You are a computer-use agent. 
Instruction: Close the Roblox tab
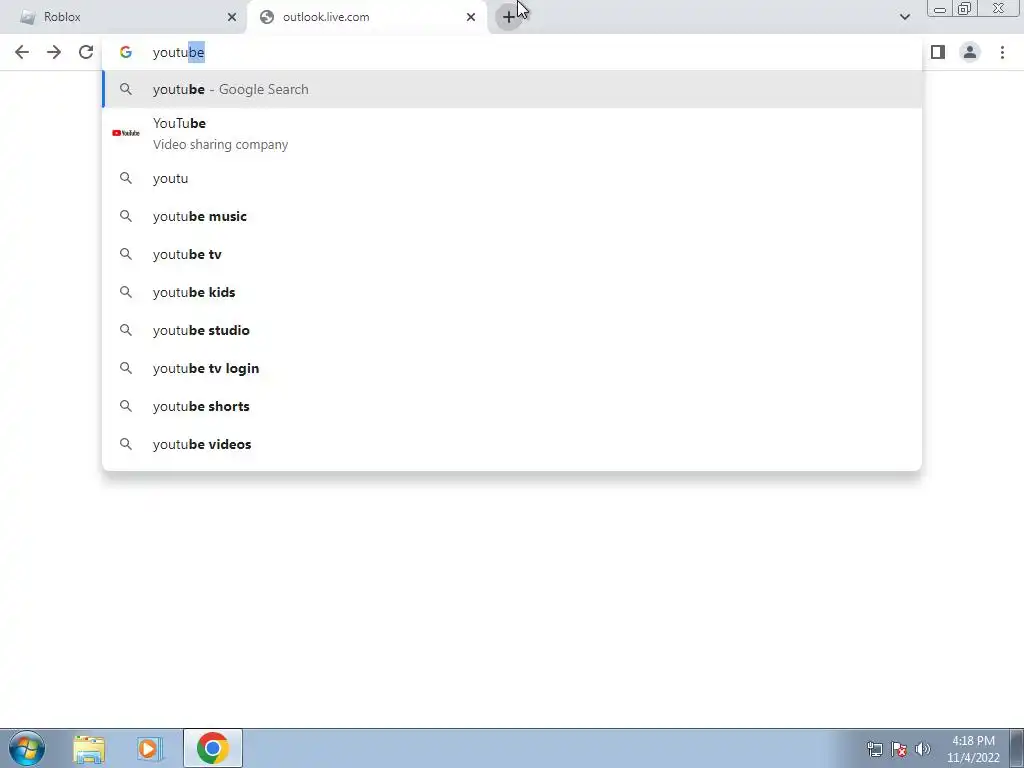coord(232,17)
